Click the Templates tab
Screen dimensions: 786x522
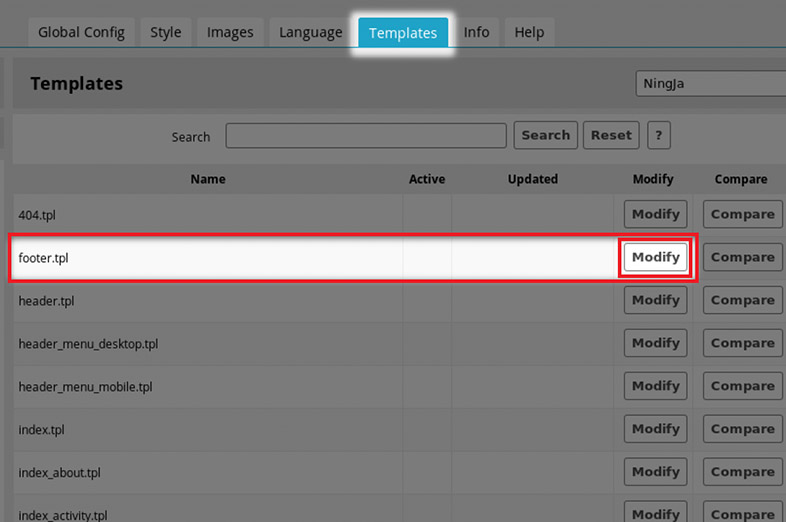403,33
